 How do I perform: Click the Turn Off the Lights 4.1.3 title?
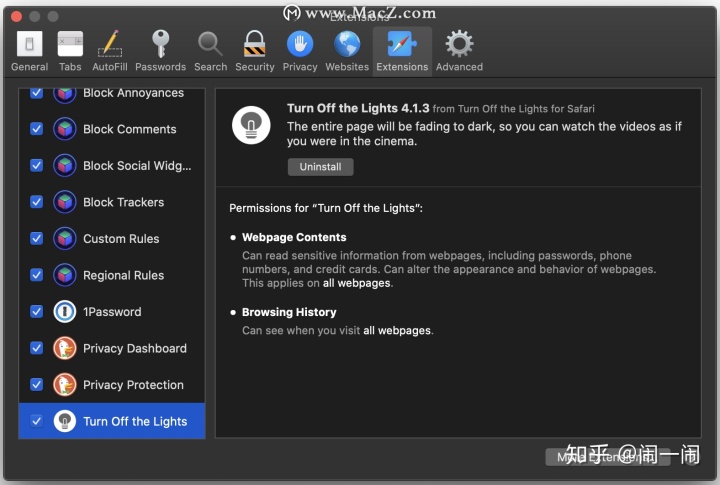(x=358, y=108)
